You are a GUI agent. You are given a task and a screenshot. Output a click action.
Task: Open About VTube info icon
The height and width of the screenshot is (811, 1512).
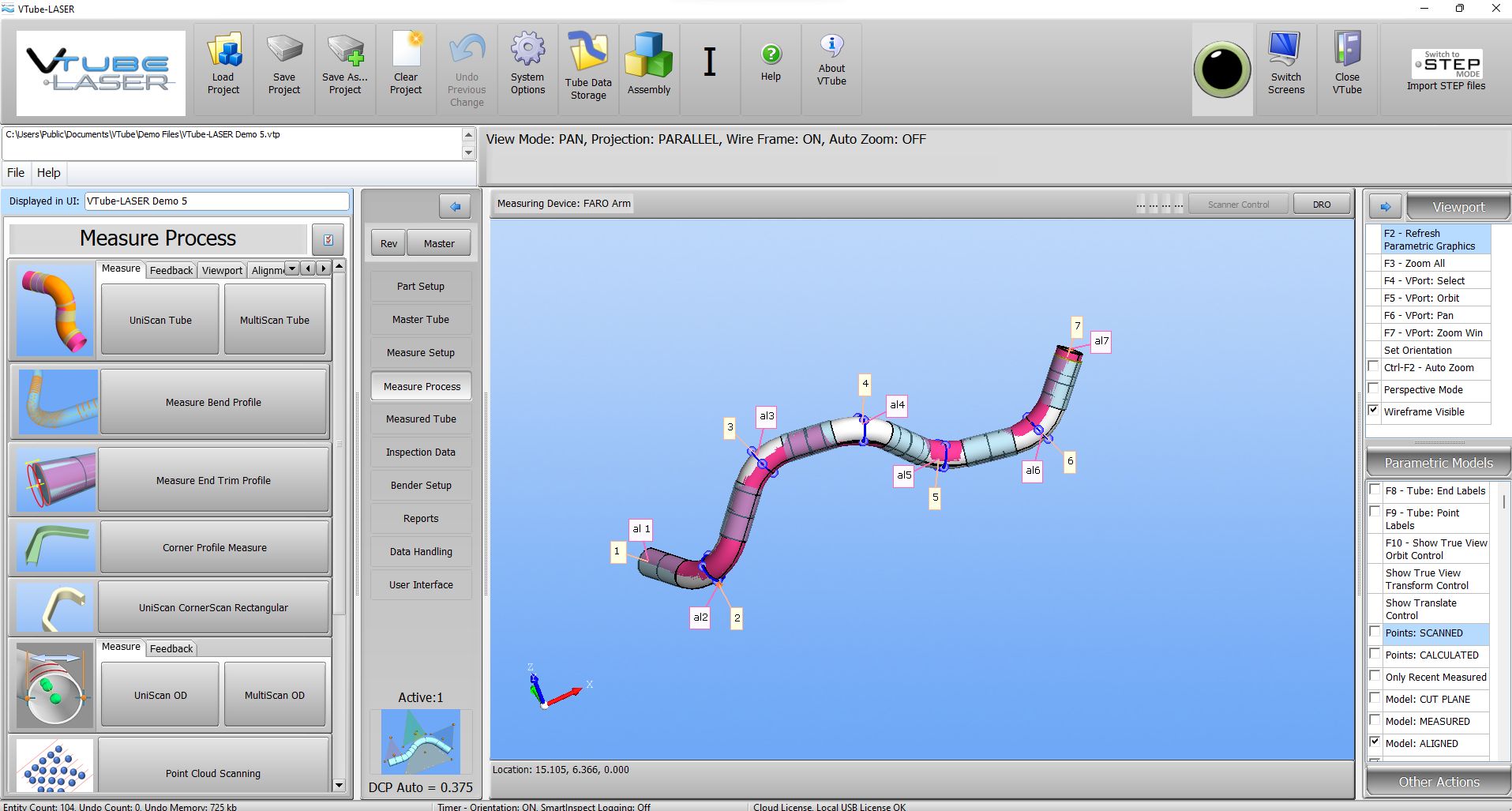tap(831, 45)
